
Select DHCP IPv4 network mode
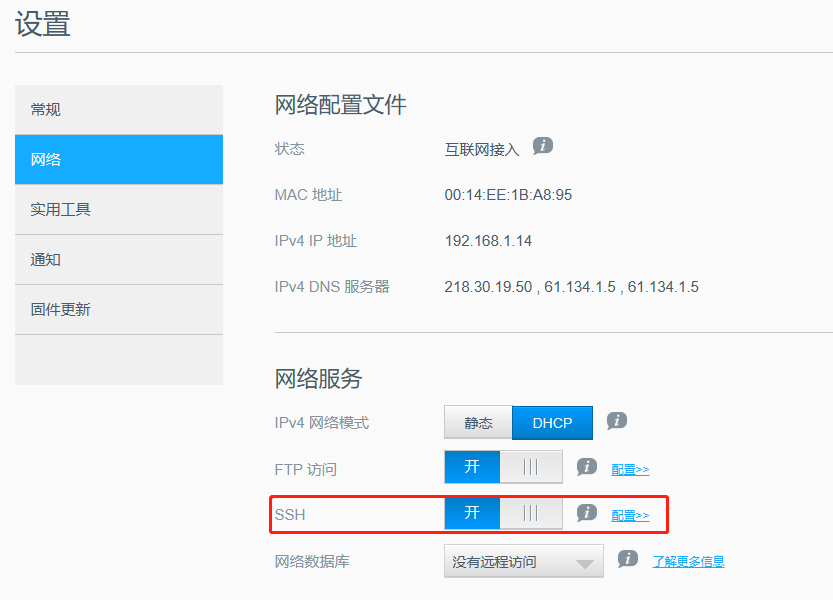[552, 423]
